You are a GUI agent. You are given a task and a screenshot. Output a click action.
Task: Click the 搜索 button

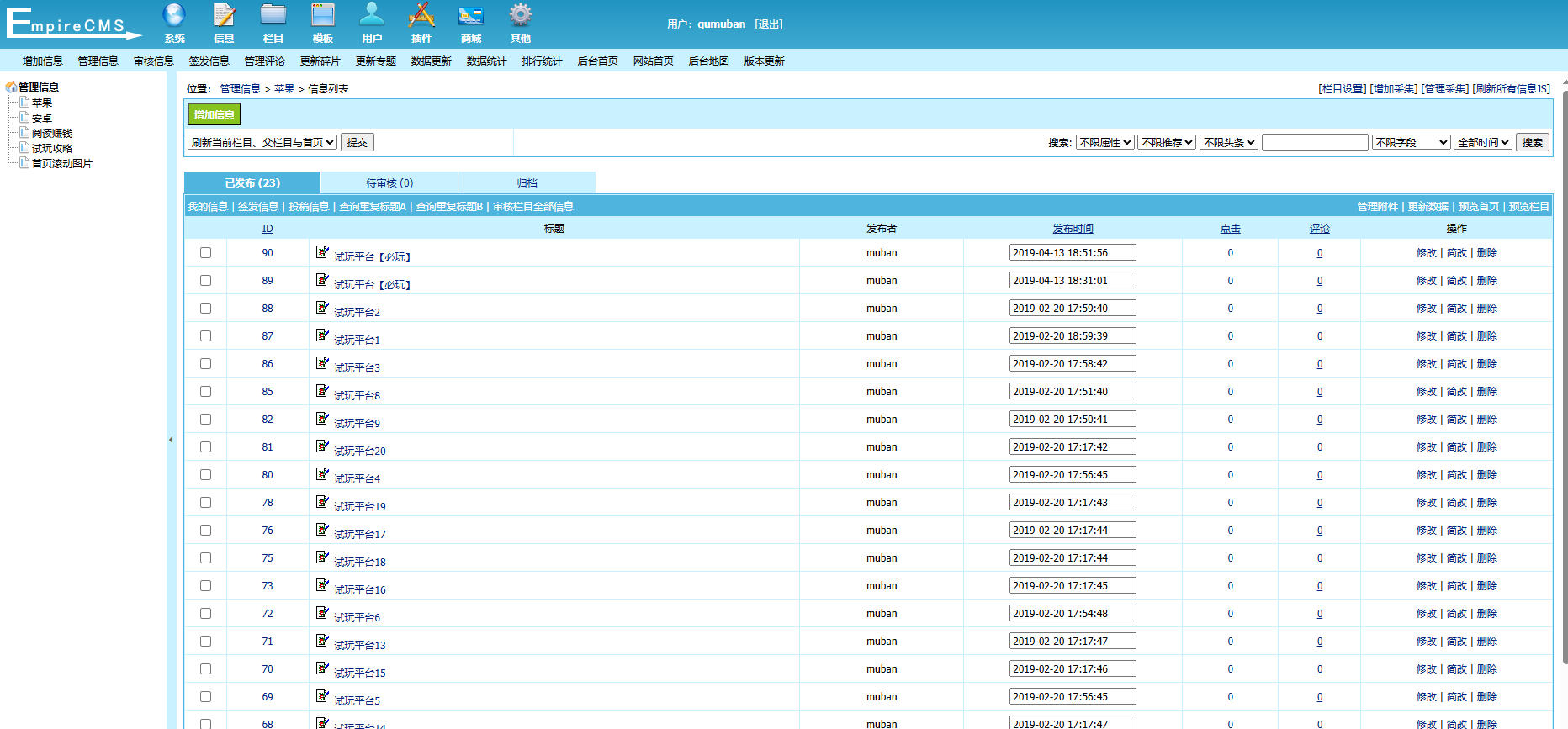pyautogui.click(x=1533, y=142)
